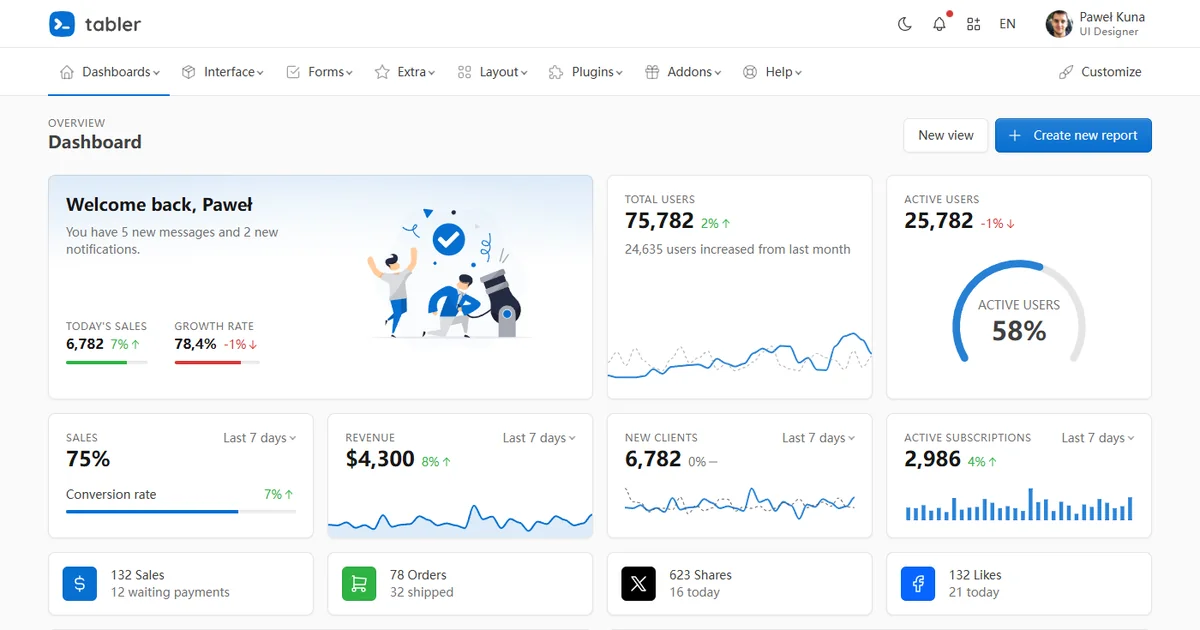
Task: Click "Welcome back, Paweł" heading
Action: 159,205
